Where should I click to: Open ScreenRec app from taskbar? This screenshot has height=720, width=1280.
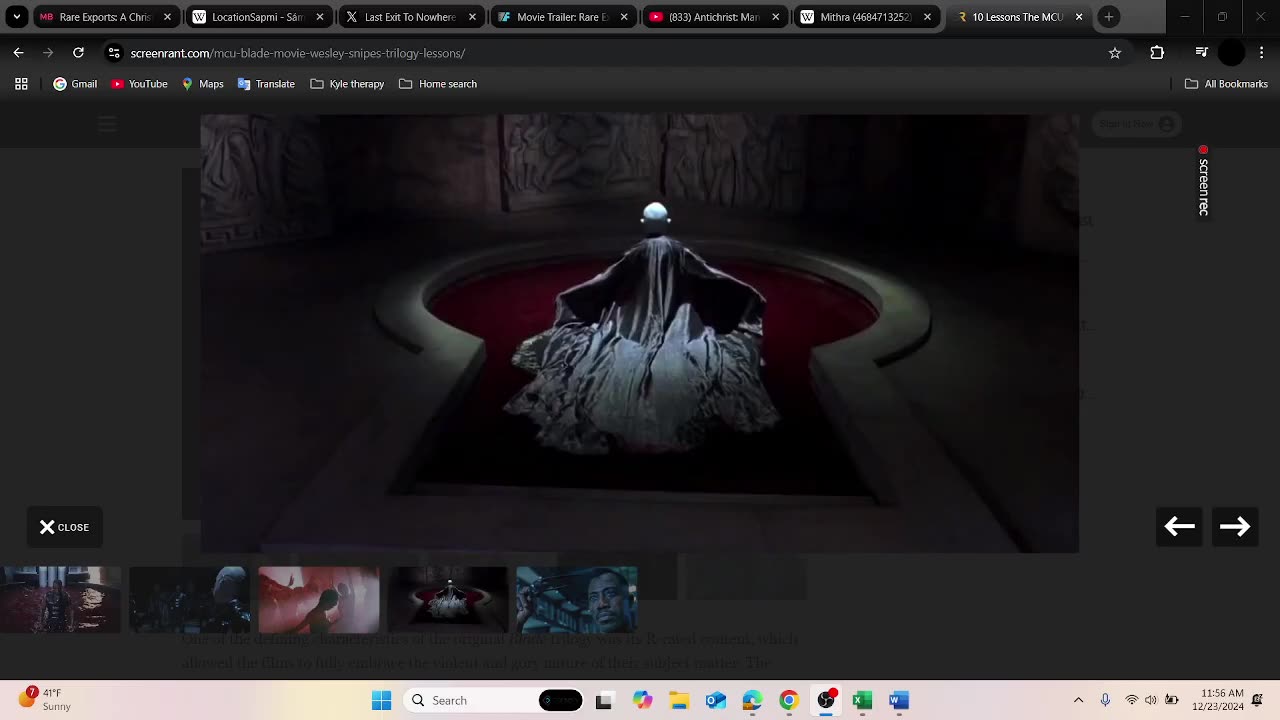826,700
